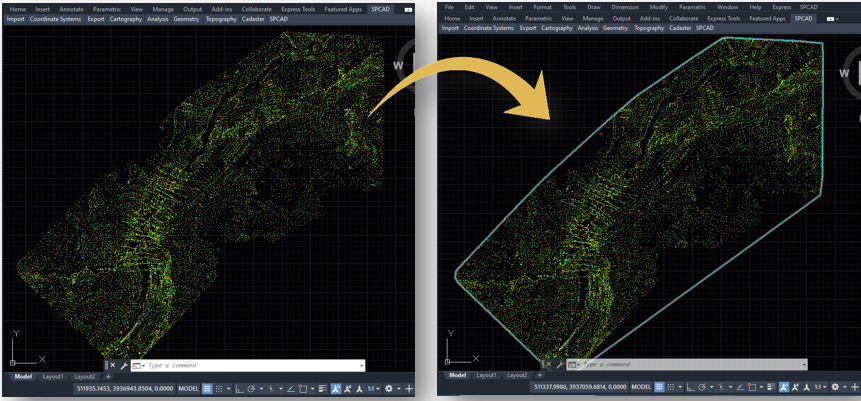Image resolution: width=861 pixels, height=401 pixels.
Task: Toggle snap mode in right window status bar
Action: [671, 387]
